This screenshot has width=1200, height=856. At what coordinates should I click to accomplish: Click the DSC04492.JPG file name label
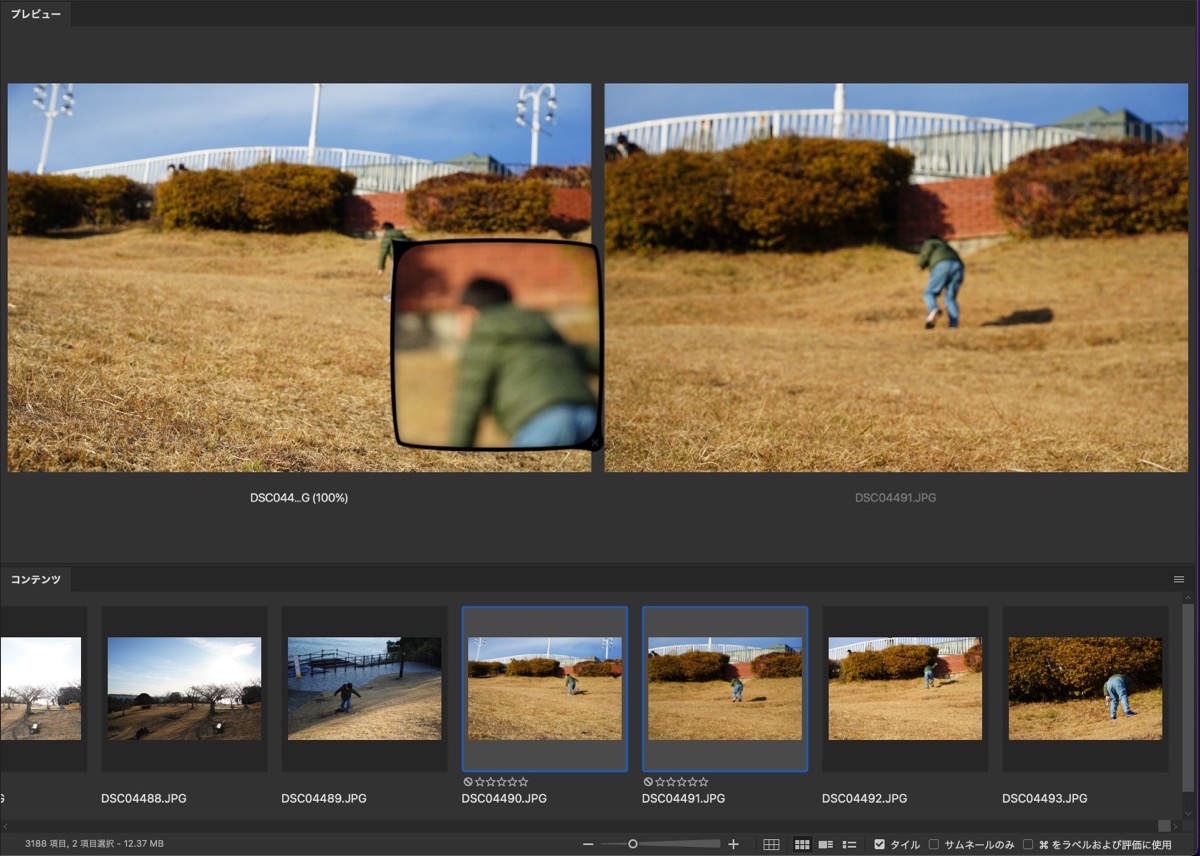865,799
